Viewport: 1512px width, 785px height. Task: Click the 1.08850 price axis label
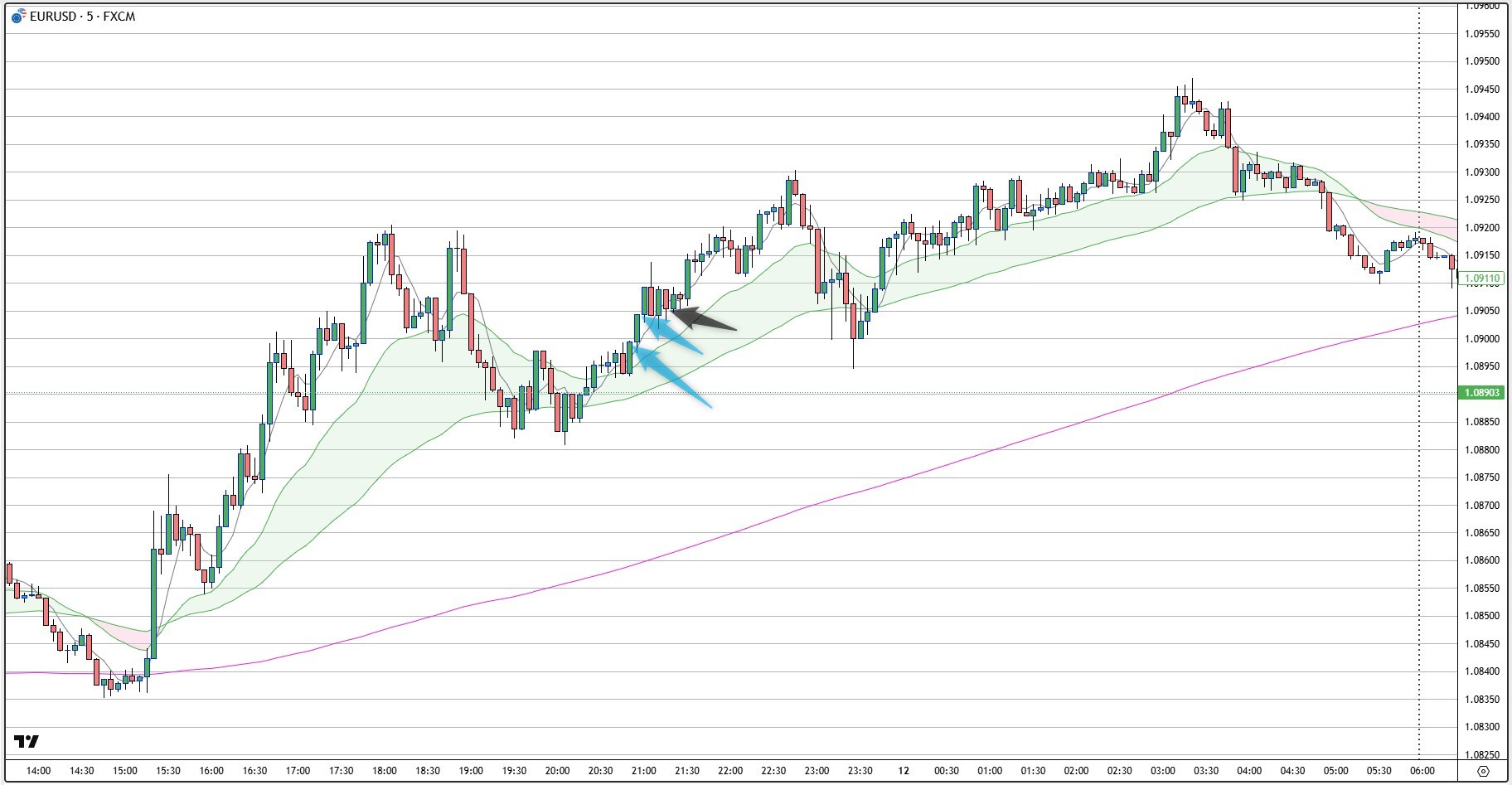(x=1482, y=422)
